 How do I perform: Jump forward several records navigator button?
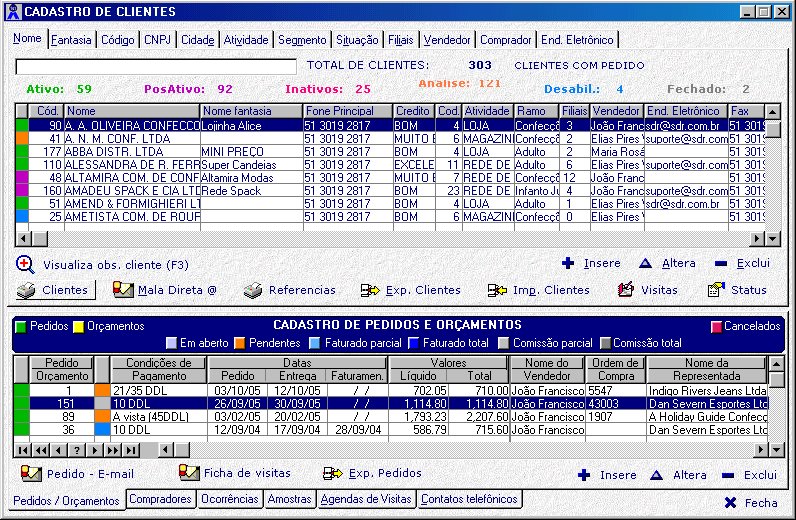113,450
